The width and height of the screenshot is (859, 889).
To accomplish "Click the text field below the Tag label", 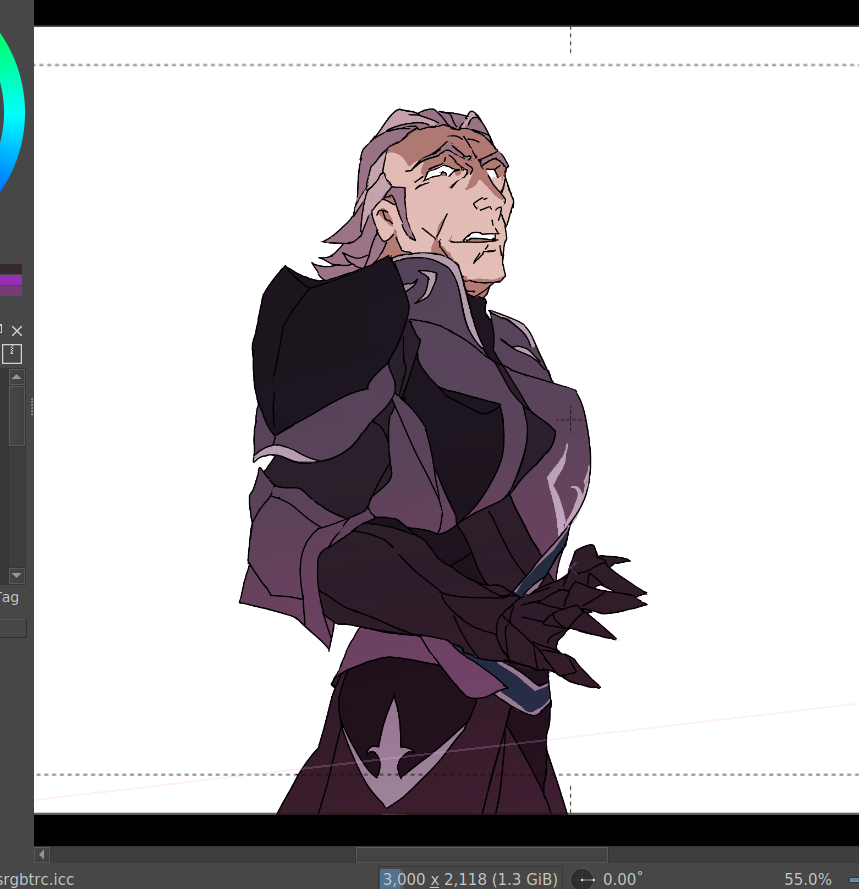I will tap(12, 627).
